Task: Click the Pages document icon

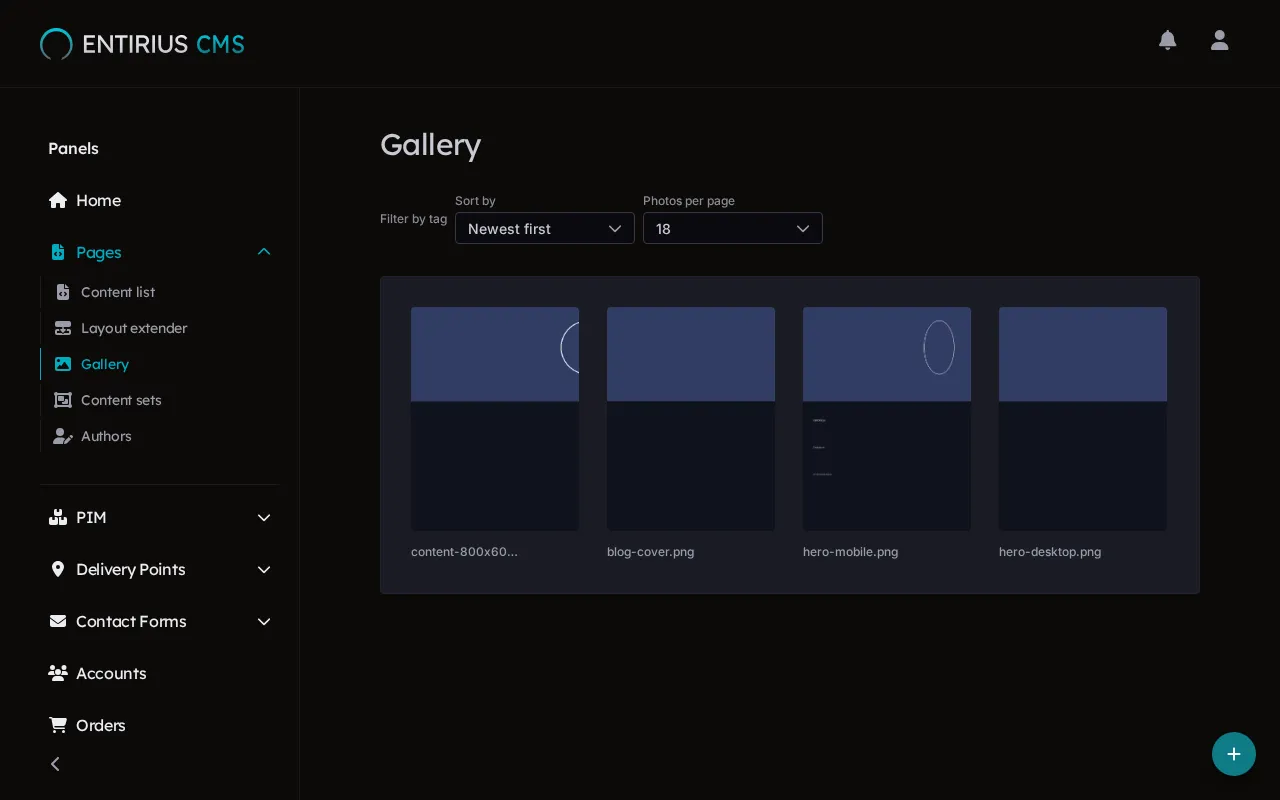Action: point(58,252)
